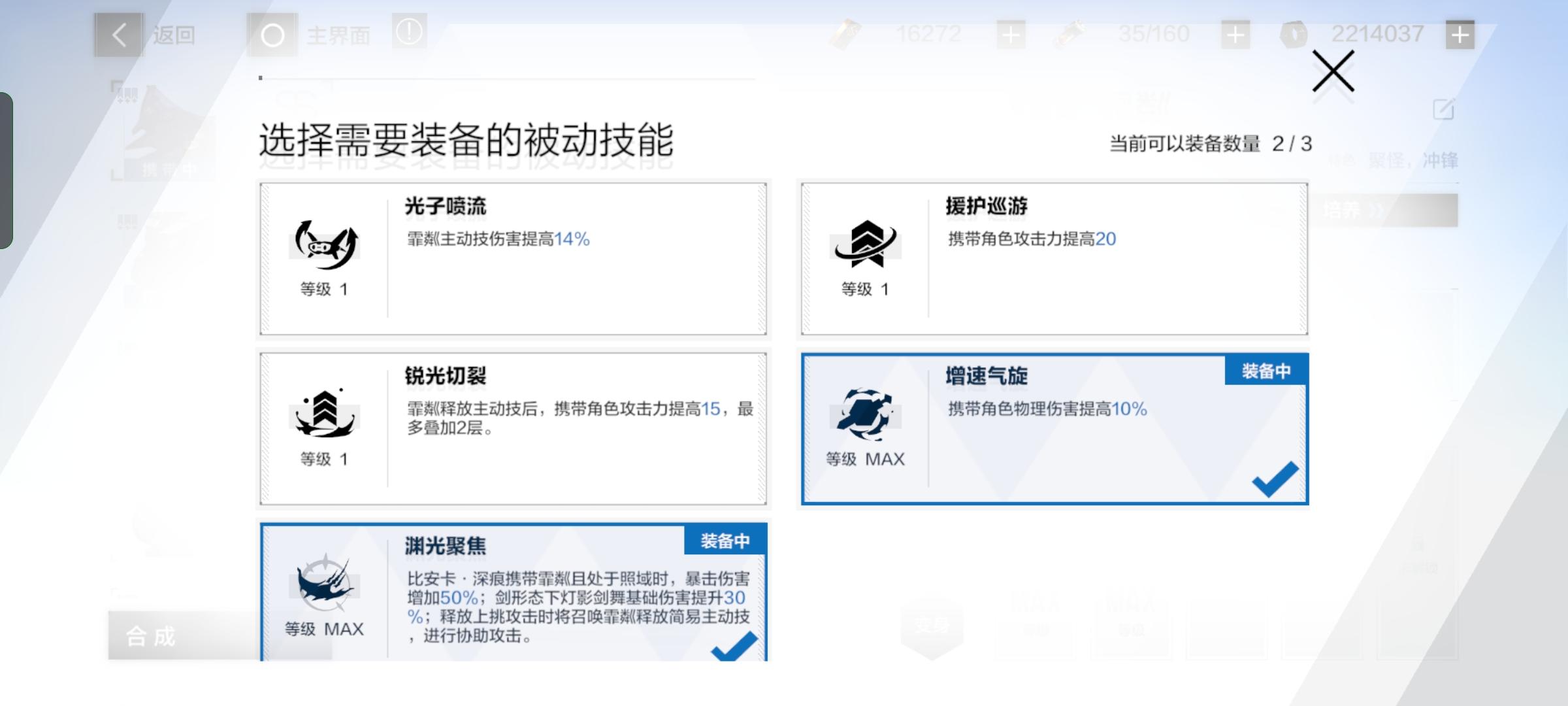The height and width of the screenshot is (706, 1568).
Task: Tap the 锐光切裂 skill icon
Action: pyautogui.click(x=324, y=414)
